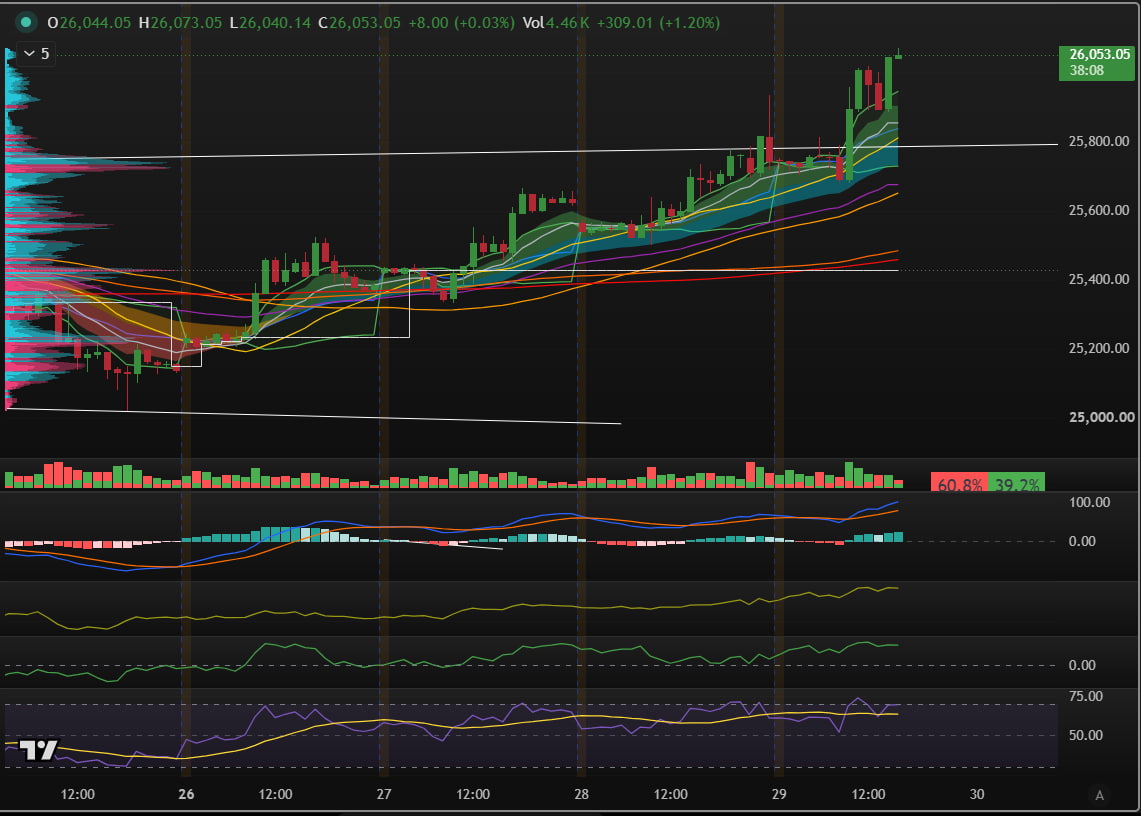This screenshot has height=816, width=1141.
Task: Open the TradingView logo
Action: (38, 749)
